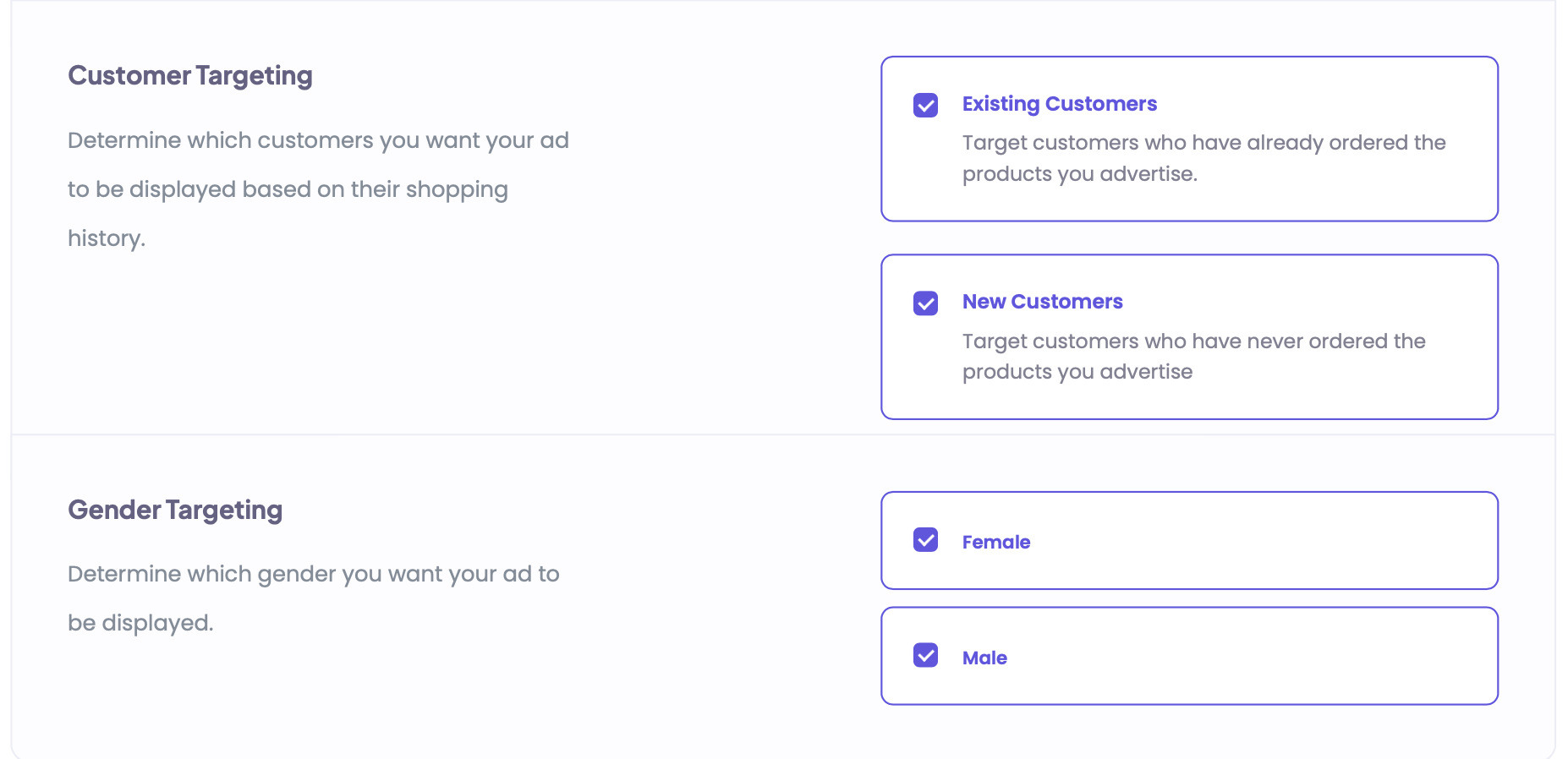Screen dimensions: 1568x759
Task: Click the Male option label
Action: tap(984, 658)
